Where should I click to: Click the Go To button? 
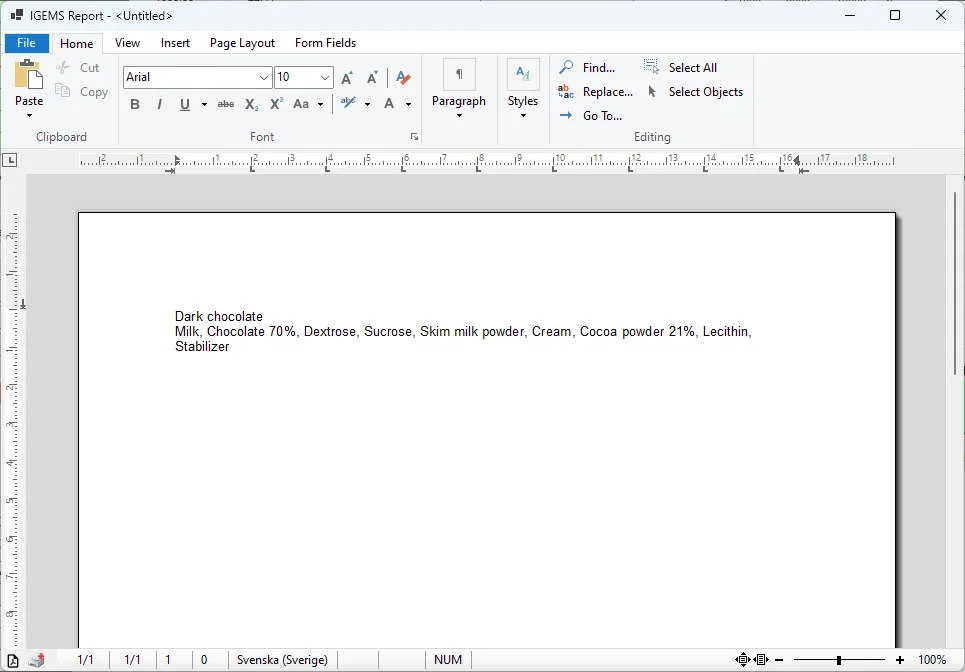click(590, 116)
